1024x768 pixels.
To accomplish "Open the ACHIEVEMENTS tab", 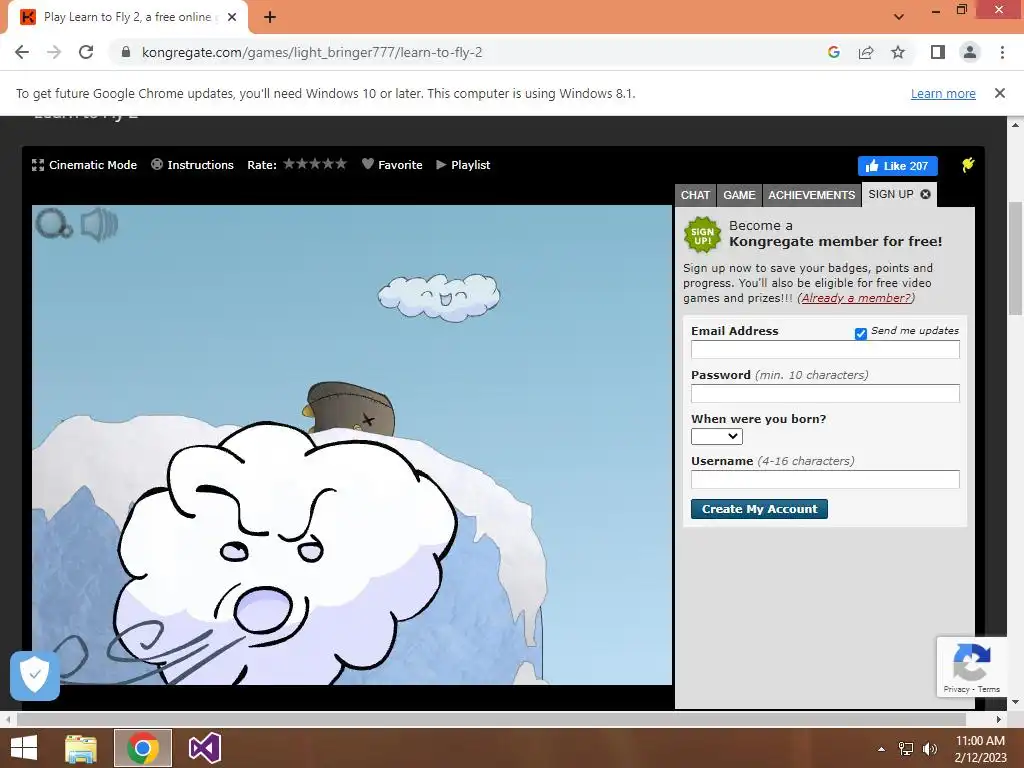I will coord(811,195).
